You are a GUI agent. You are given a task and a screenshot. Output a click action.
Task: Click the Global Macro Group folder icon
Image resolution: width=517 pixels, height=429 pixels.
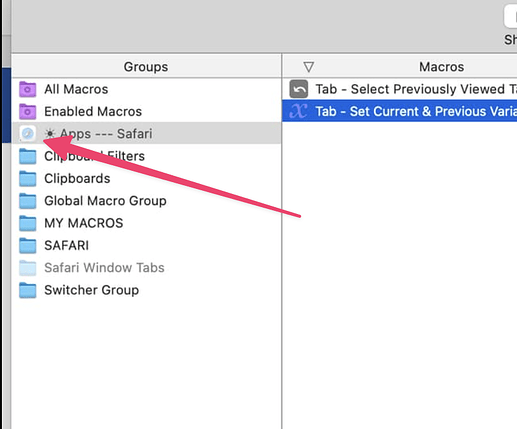point(28,201)
